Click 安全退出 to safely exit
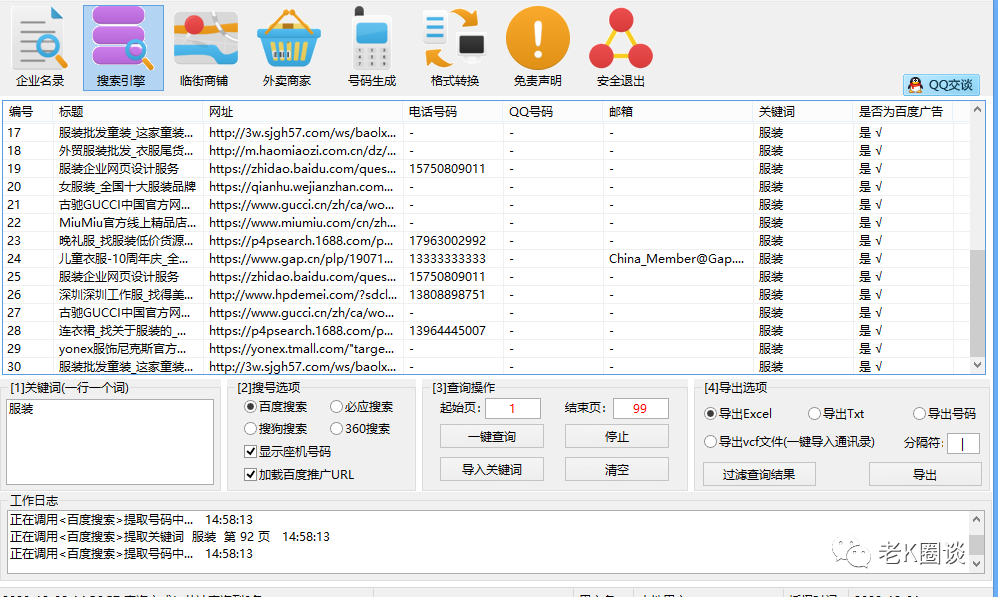 [620, 40]
